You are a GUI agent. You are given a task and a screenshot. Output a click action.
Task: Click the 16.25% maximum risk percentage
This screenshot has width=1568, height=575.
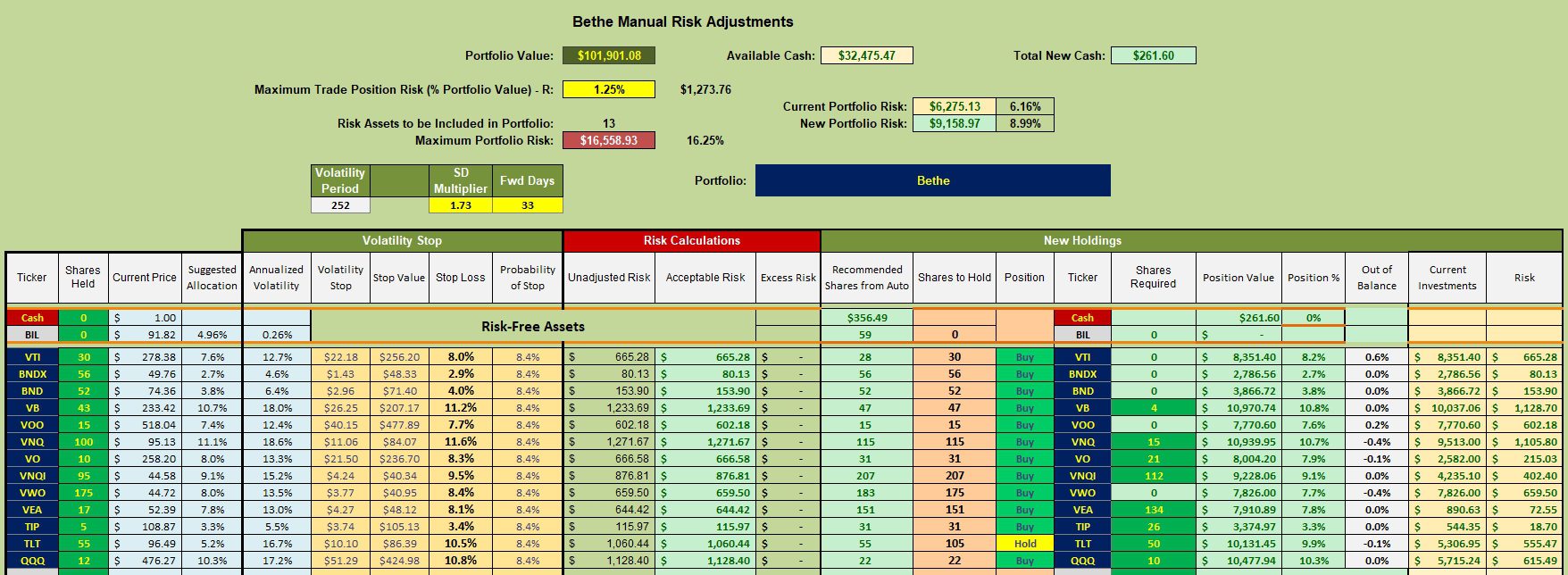[x=705, y=140]
